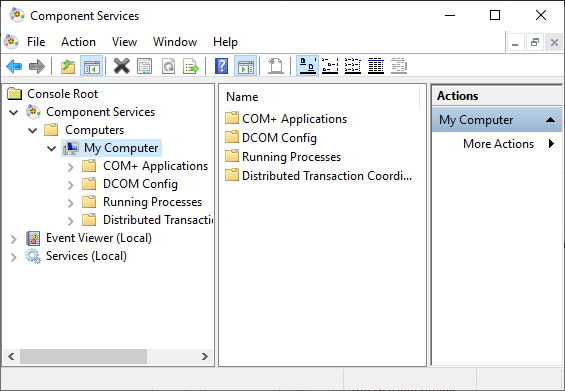The image size is (565, 391).
Task: Open Properties from the toolbar
Action: (x=144, y=66)
